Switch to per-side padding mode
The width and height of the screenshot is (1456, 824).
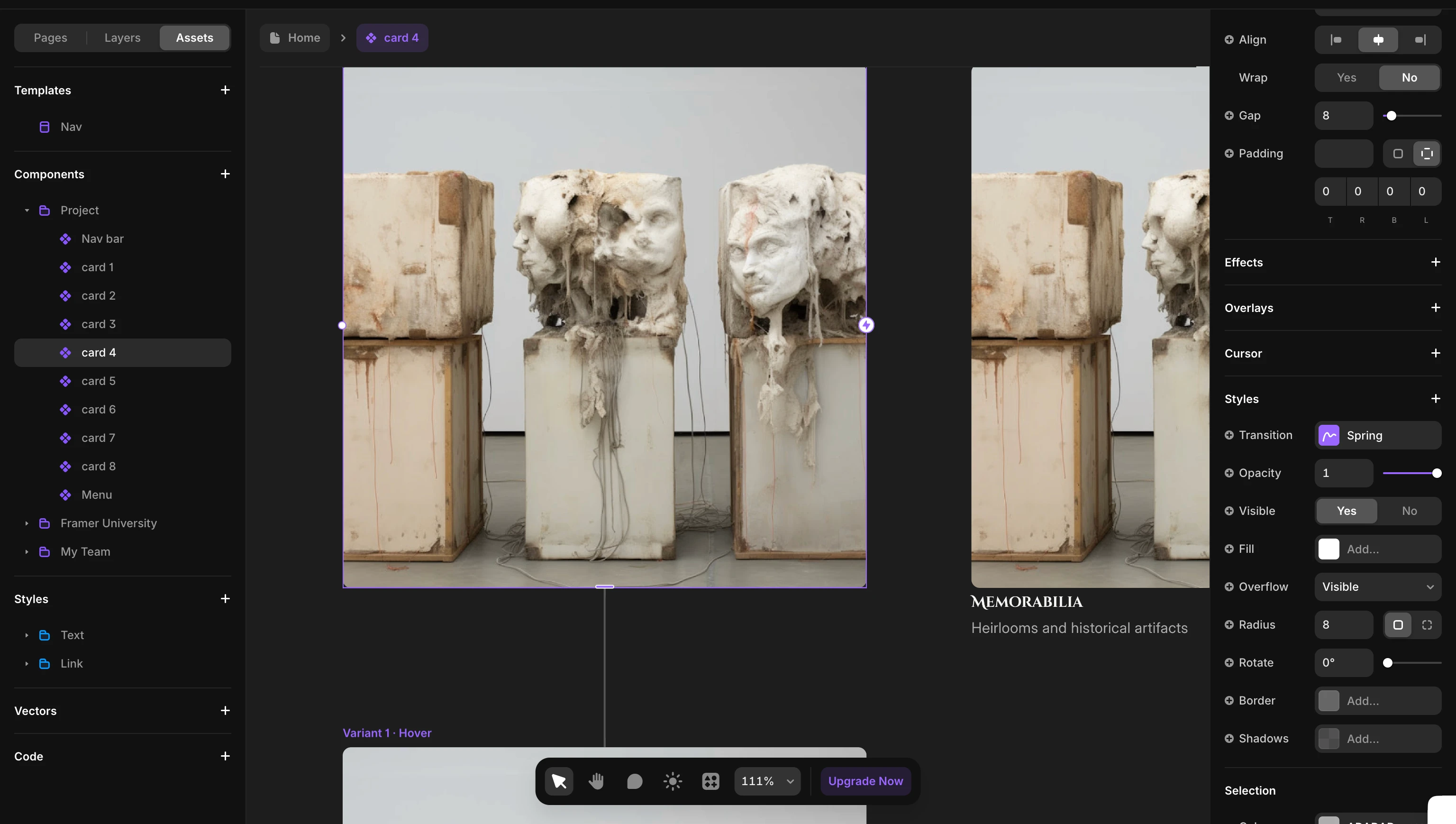coord(1427,153)
